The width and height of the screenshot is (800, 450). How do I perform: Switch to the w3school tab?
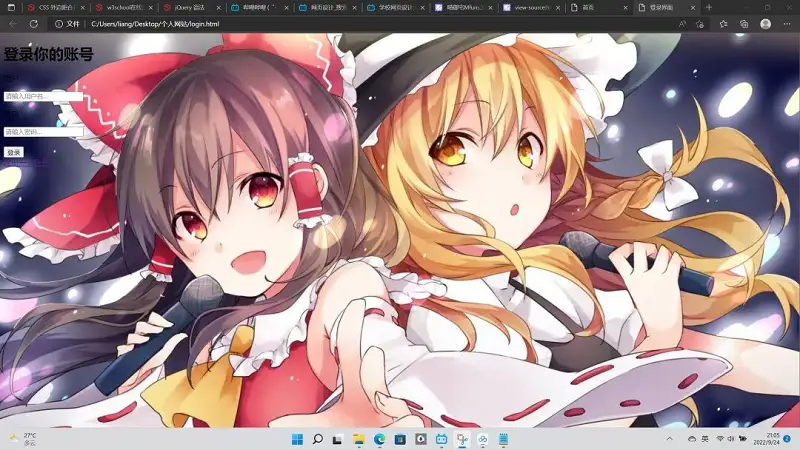click(x=122, y=8)
